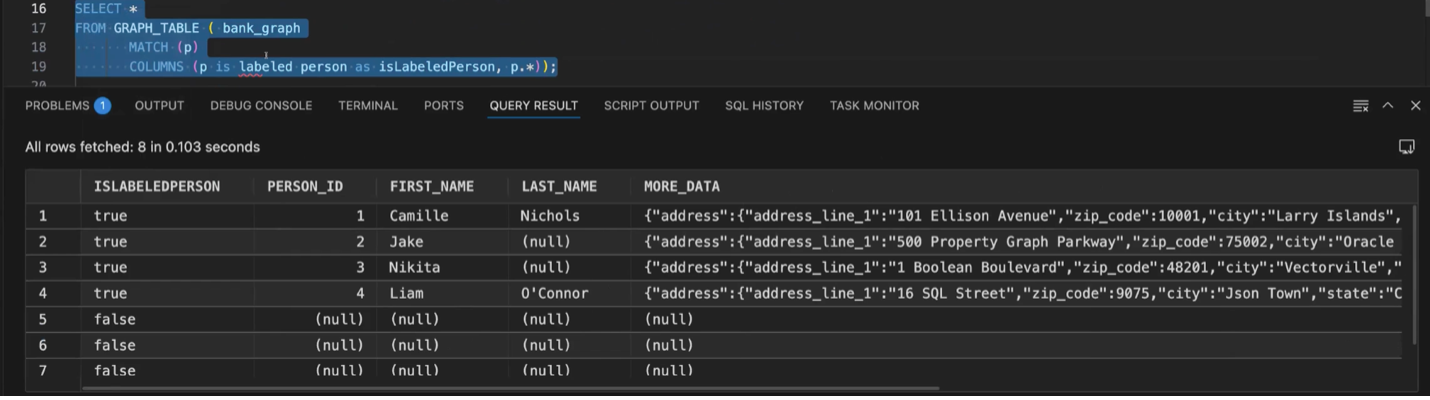Select the MORE_DATA cell containing "16 SQL Street"
Image resolution: width=1430 pixels, height=400 pixels.
(x=1017, y=294)
